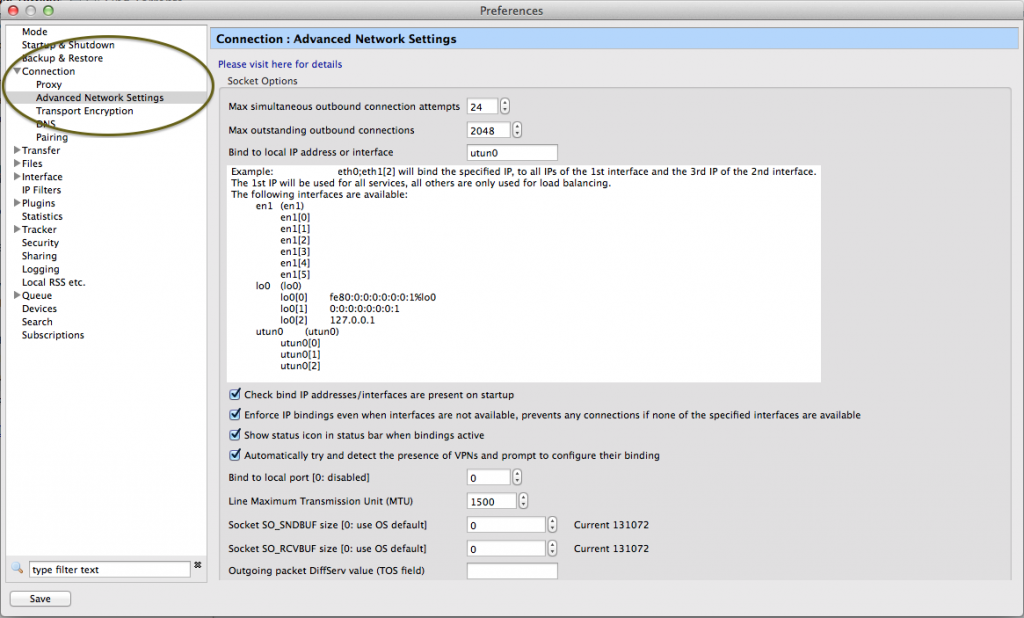
Task: Select Startup & Shutdown section
Action: point(68,44)
